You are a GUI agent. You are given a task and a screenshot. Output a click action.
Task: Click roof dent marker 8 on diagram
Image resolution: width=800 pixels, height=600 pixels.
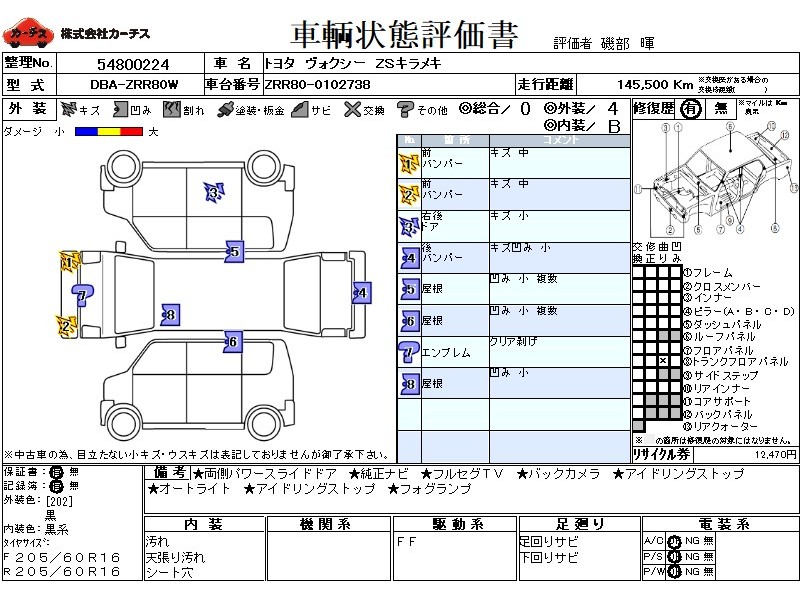170,315
